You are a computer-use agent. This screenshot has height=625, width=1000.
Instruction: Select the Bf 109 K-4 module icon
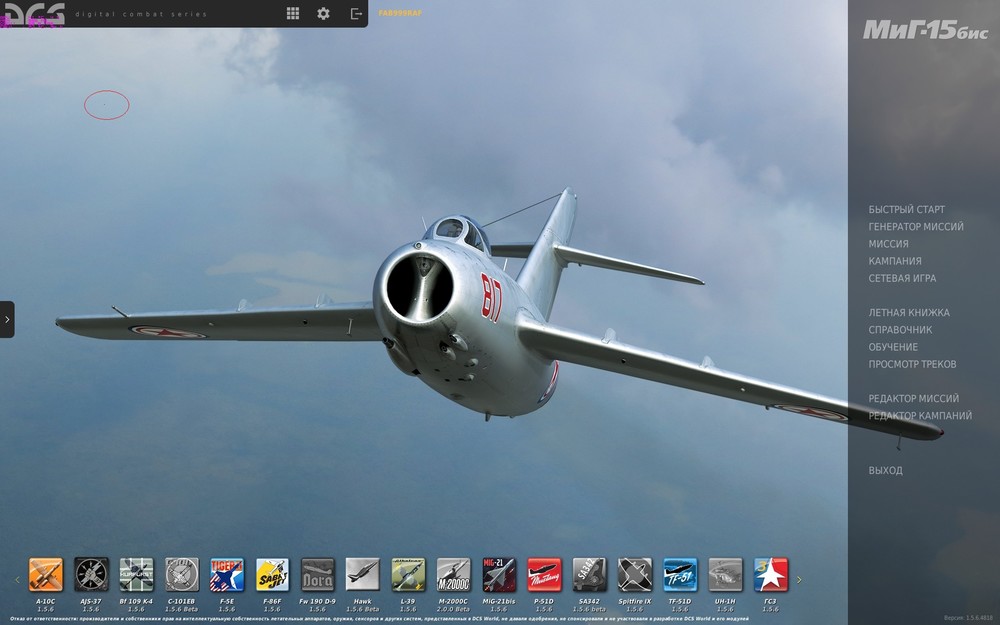click(136, 575)
